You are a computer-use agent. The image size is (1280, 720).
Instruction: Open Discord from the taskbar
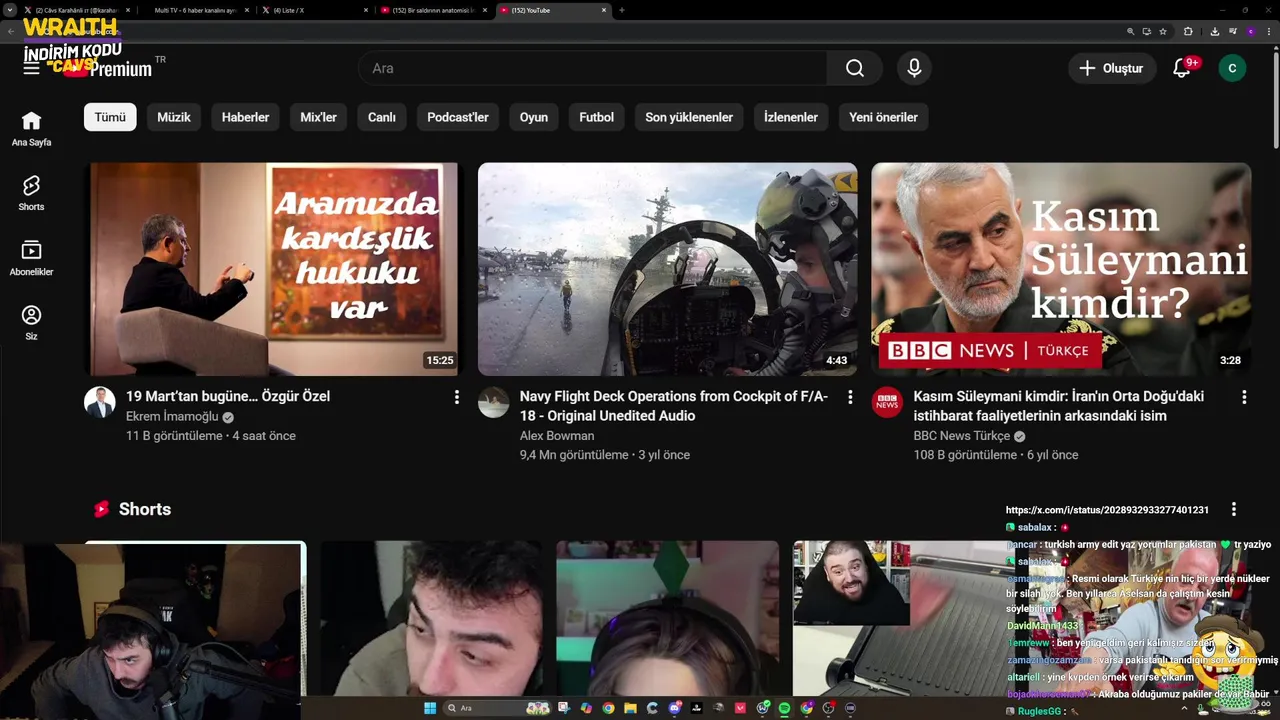[674, 708]
